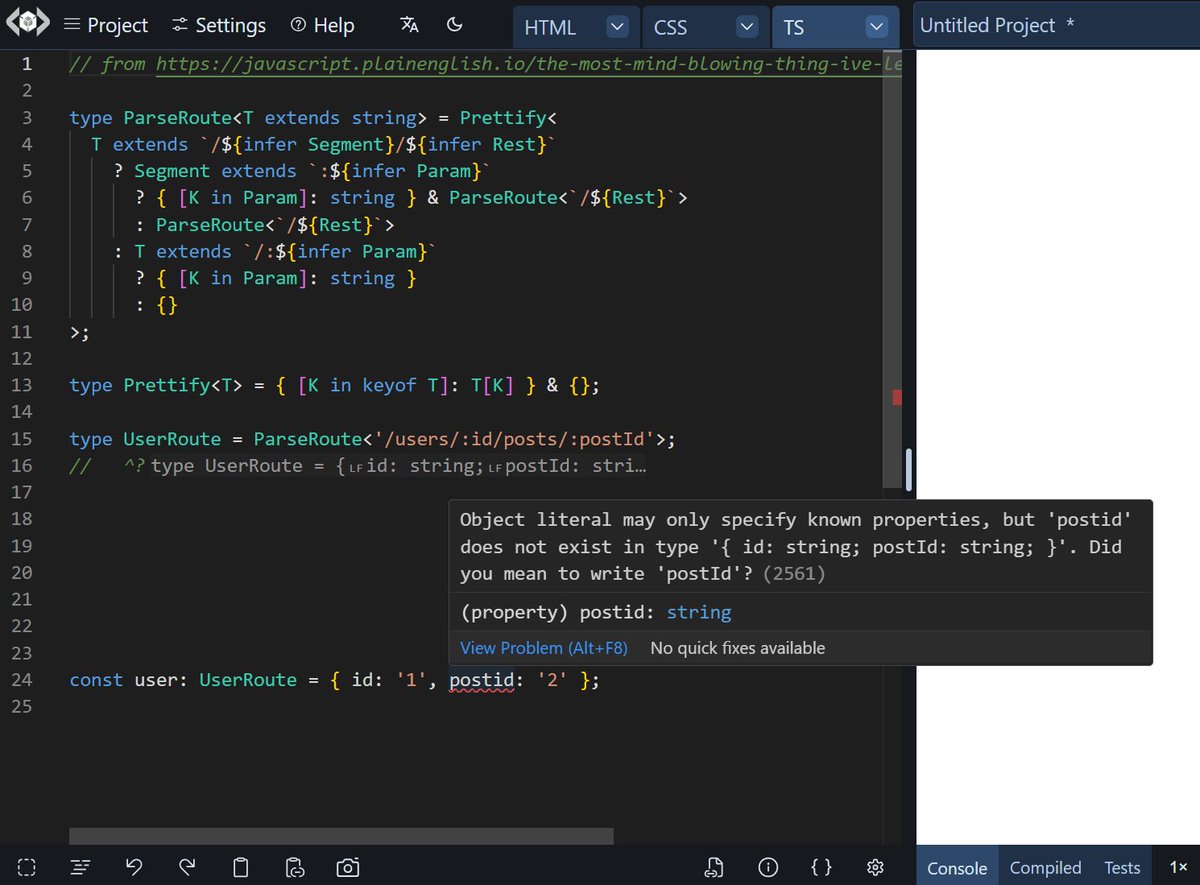
Task: Click line number 24 in gutter
Action: click(21, 680)
